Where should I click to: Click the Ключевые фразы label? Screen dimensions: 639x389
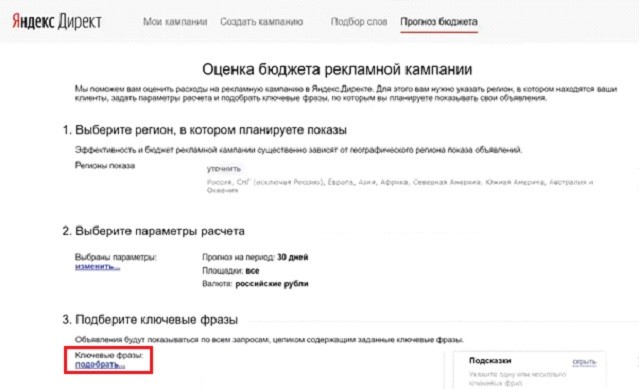tap(109, 355)
